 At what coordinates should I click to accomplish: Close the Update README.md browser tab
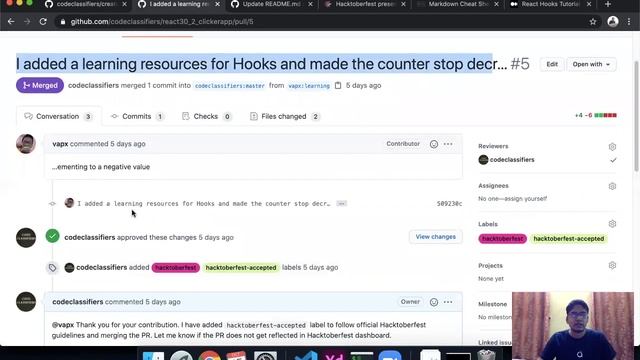pos(310,4)
